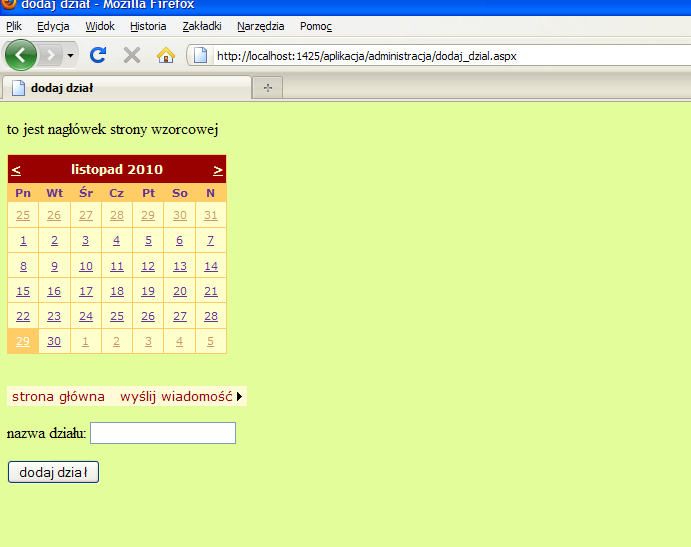
Task: Expand the 'wyślij wiadomość' submenu arrow
Action: [239, 397]
